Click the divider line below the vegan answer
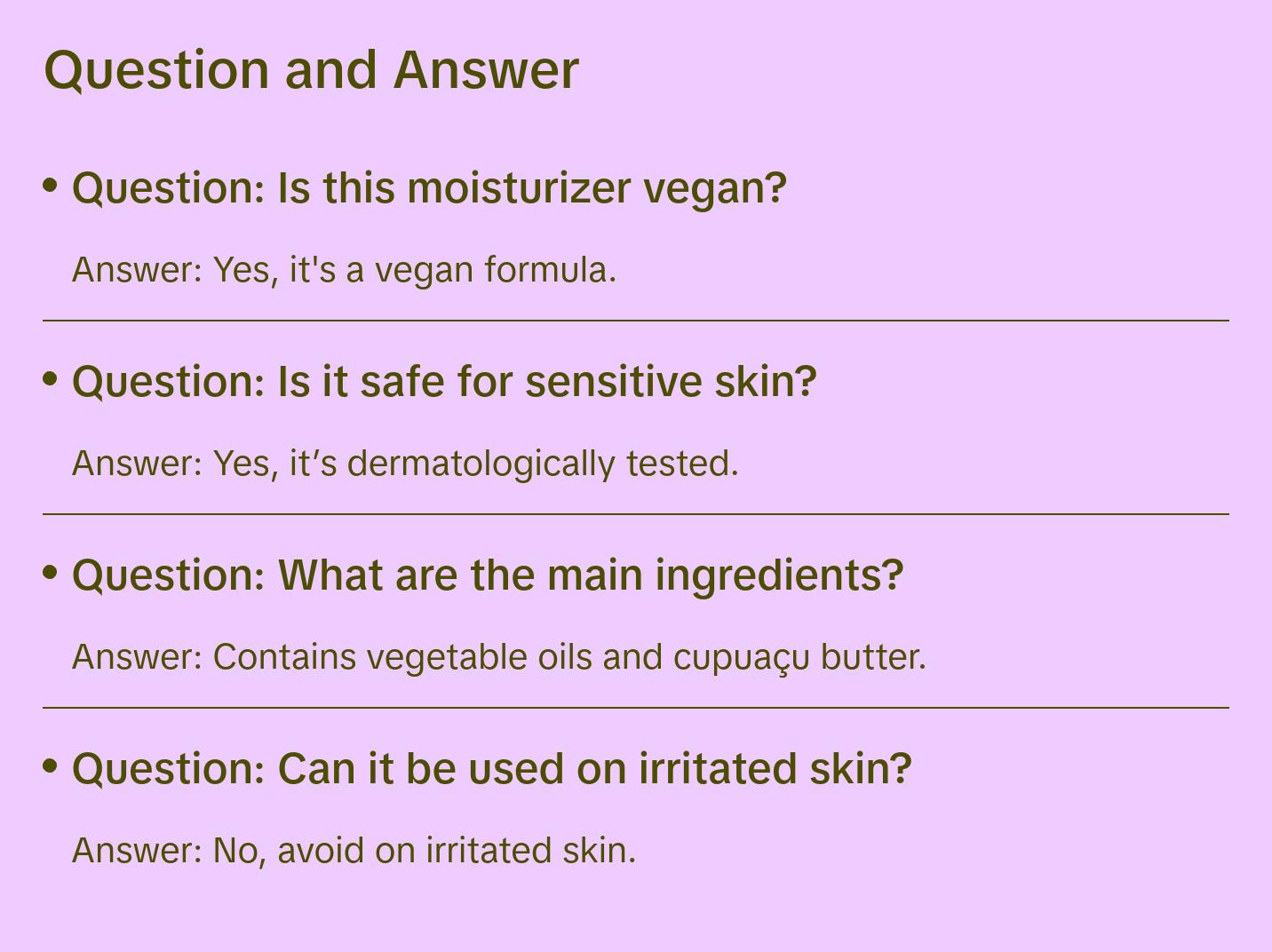The width and height of the screenshot is (1272, 952). click(636, 320)
